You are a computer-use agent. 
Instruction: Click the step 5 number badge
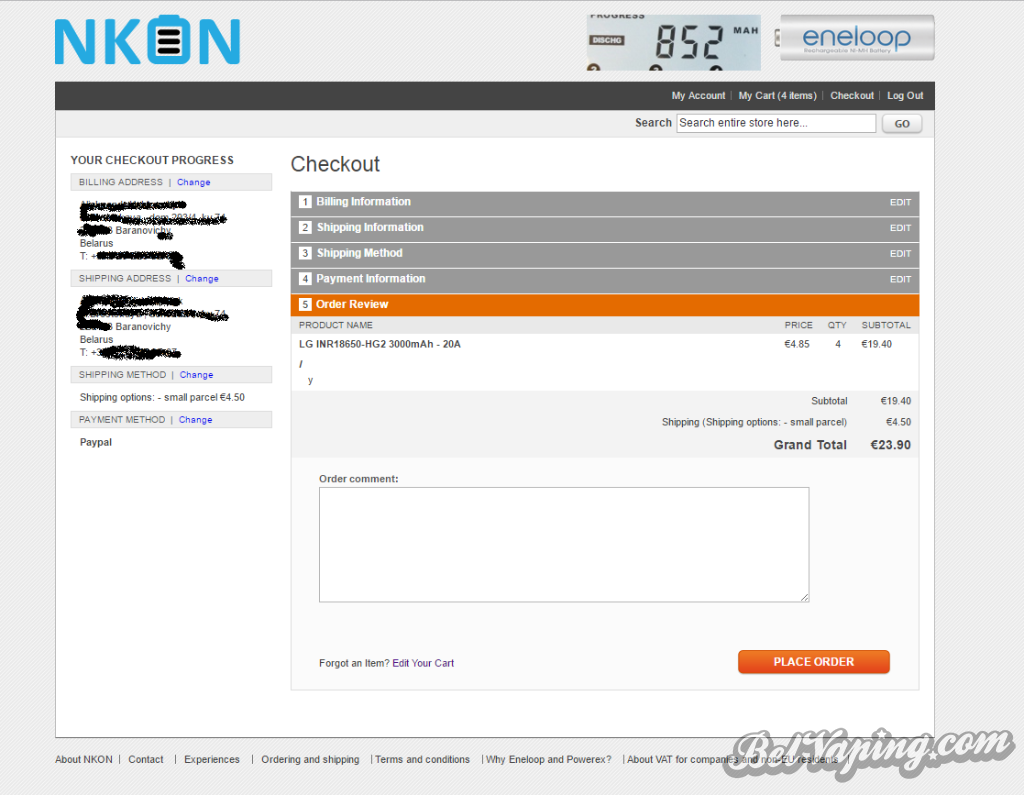coord(305,304)
